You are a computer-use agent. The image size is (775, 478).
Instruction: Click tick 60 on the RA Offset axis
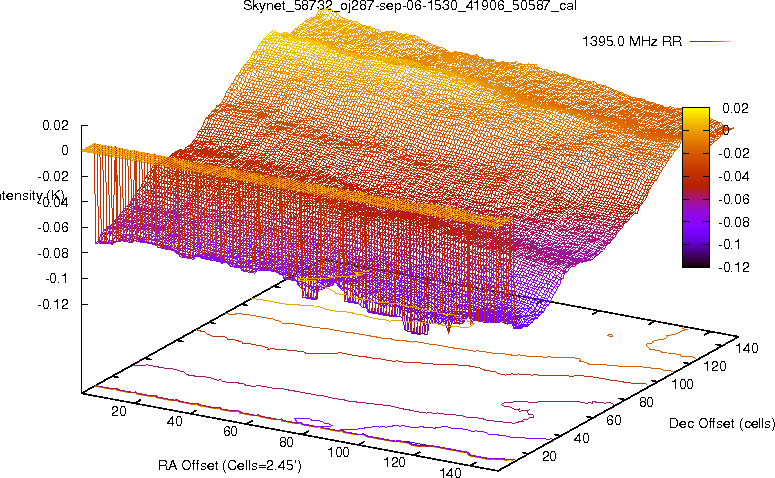tap(230, 432)
